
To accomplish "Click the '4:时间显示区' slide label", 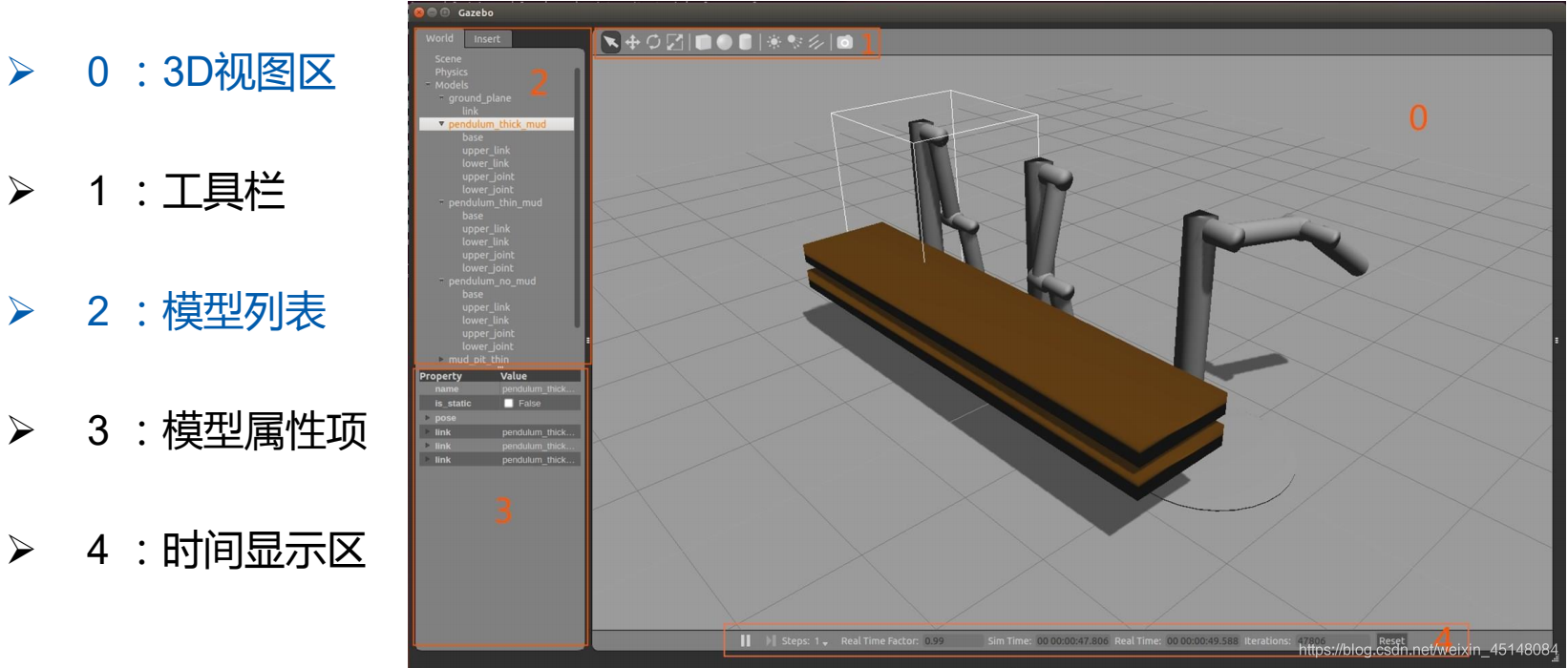I will (226, 550).
